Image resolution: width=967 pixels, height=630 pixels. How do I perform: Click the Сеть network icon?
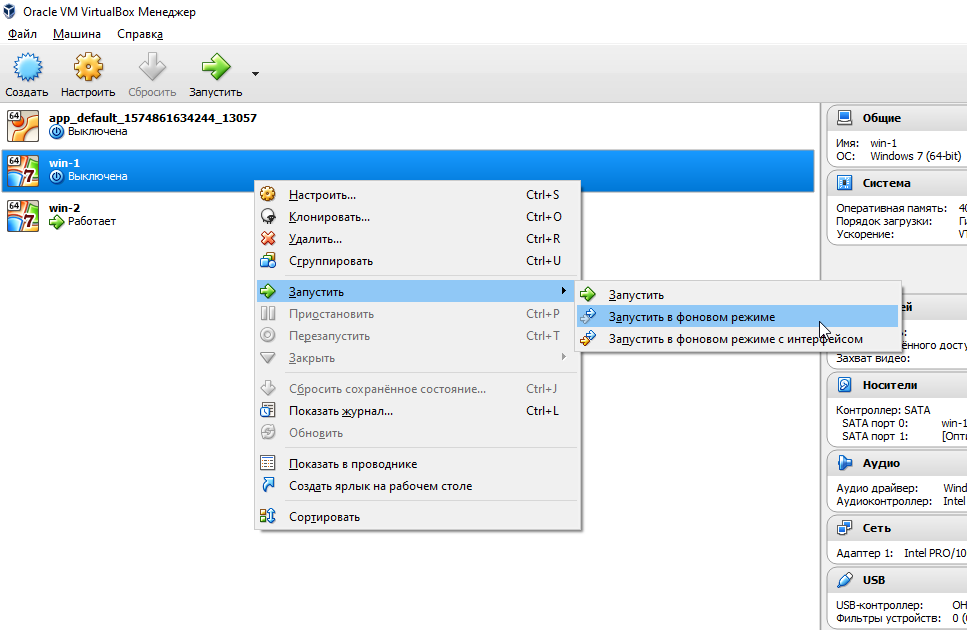tap(844, 528)
